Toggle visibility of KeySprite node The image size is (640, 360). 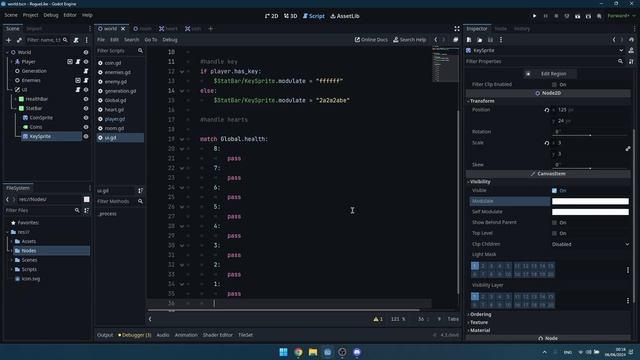(86, 136)
